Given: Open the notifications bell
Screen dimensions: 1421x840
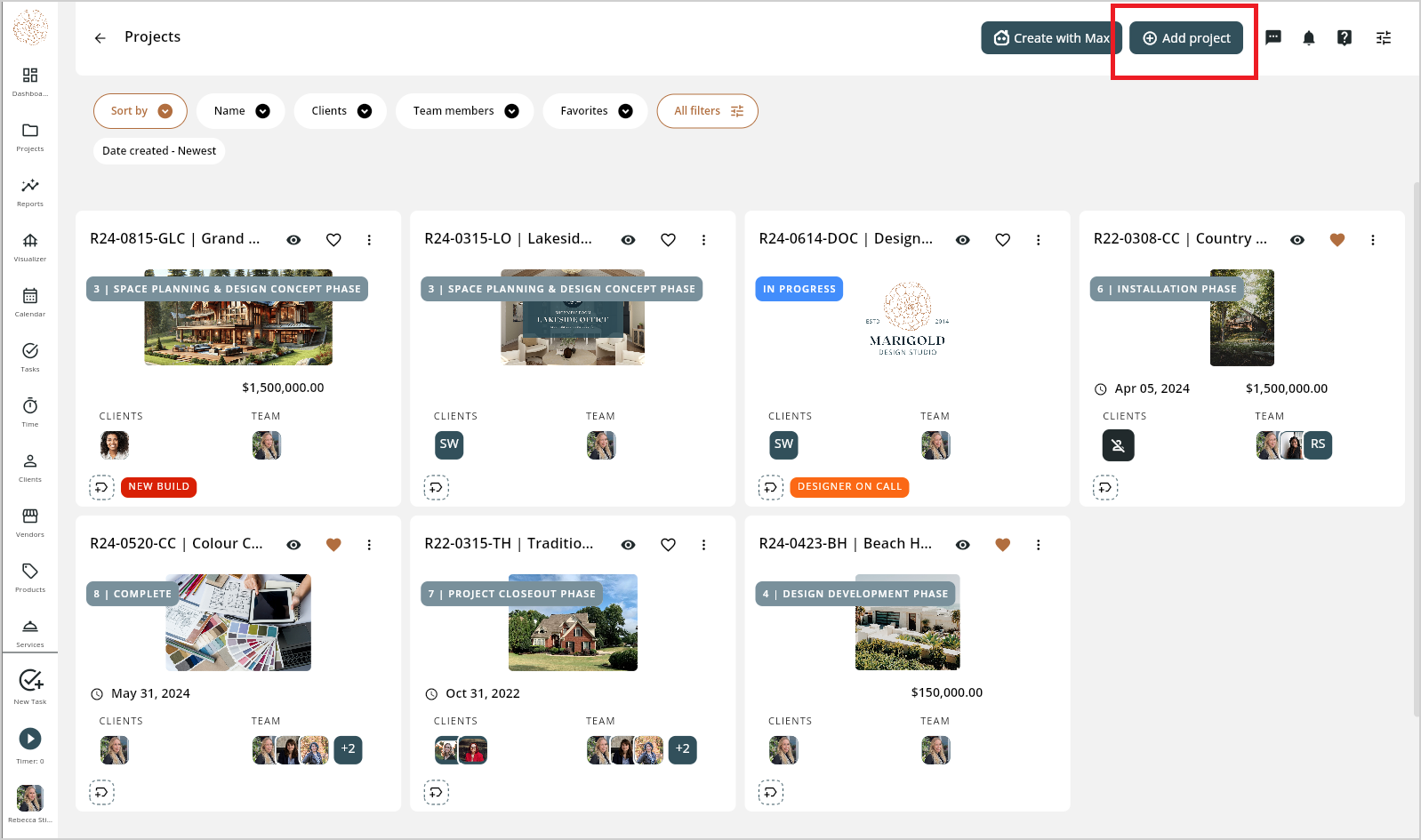Looking at the screenshot, I should tap(1309, 37).
